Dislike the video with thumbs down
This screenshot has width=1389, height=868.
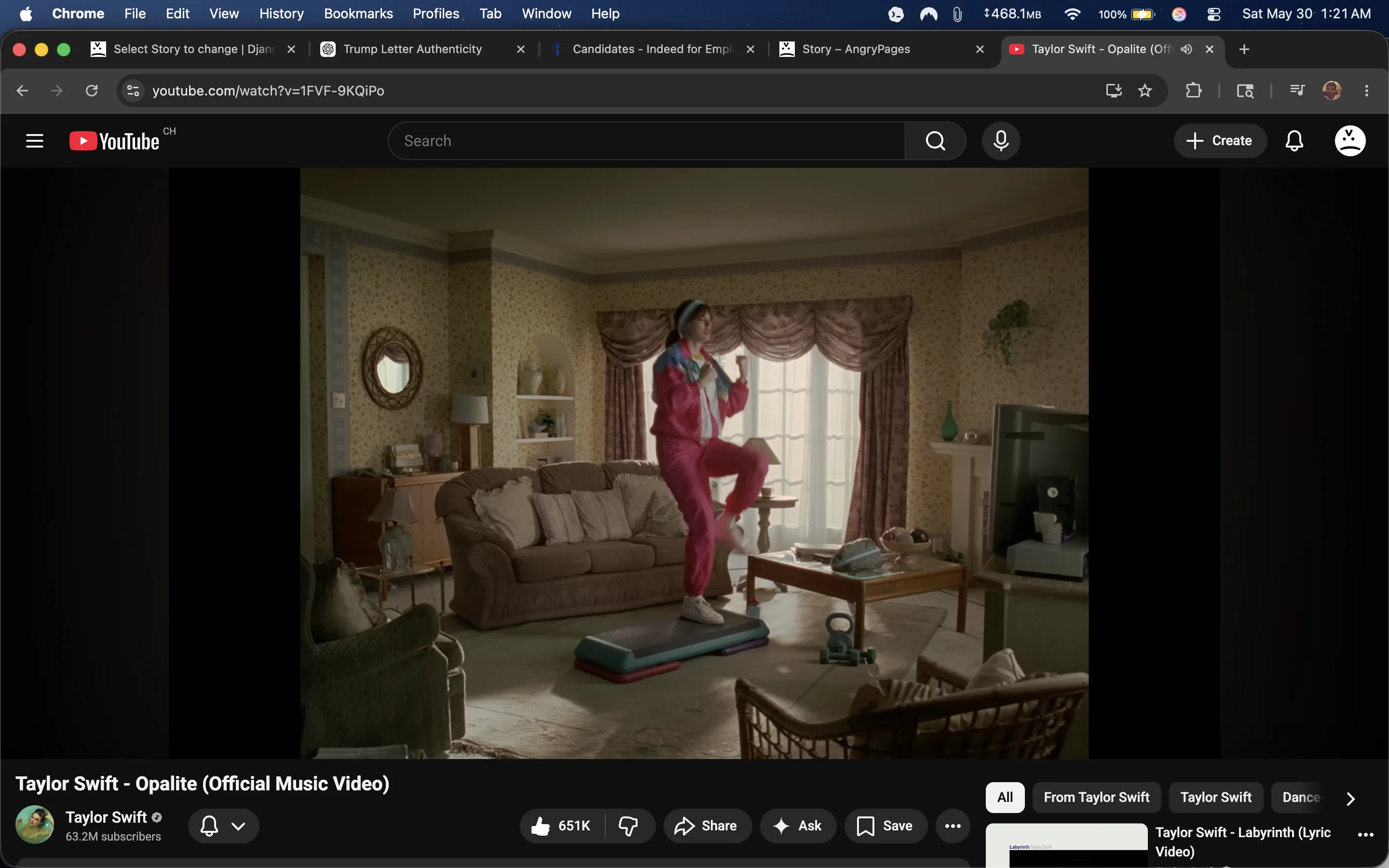coord(629,826)
